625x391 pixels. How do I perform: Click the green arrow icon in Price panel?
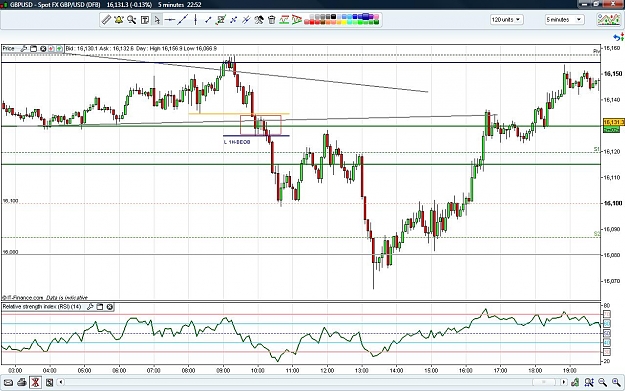pyautogui.click(x=59, y=49)
